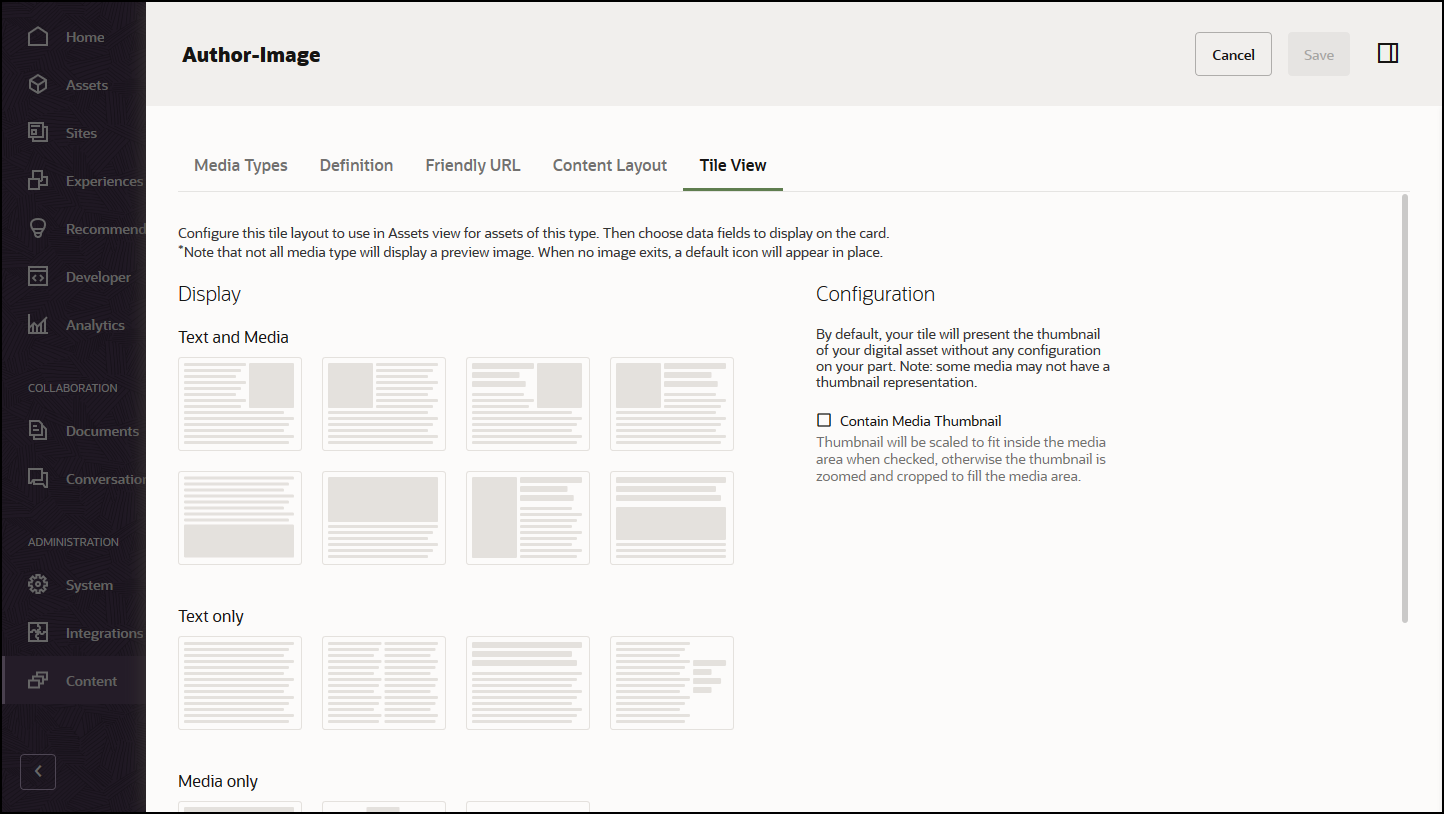Click the Content icon under Administration
This screenshot has width=1444, height=814.
click(x=38, y=681)
